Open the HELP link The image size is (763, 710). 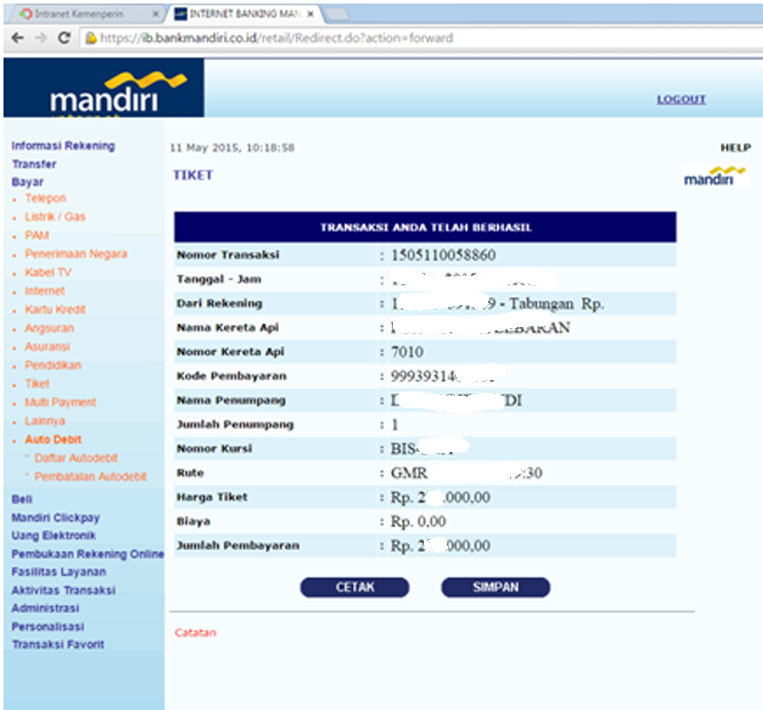[736, 147]
